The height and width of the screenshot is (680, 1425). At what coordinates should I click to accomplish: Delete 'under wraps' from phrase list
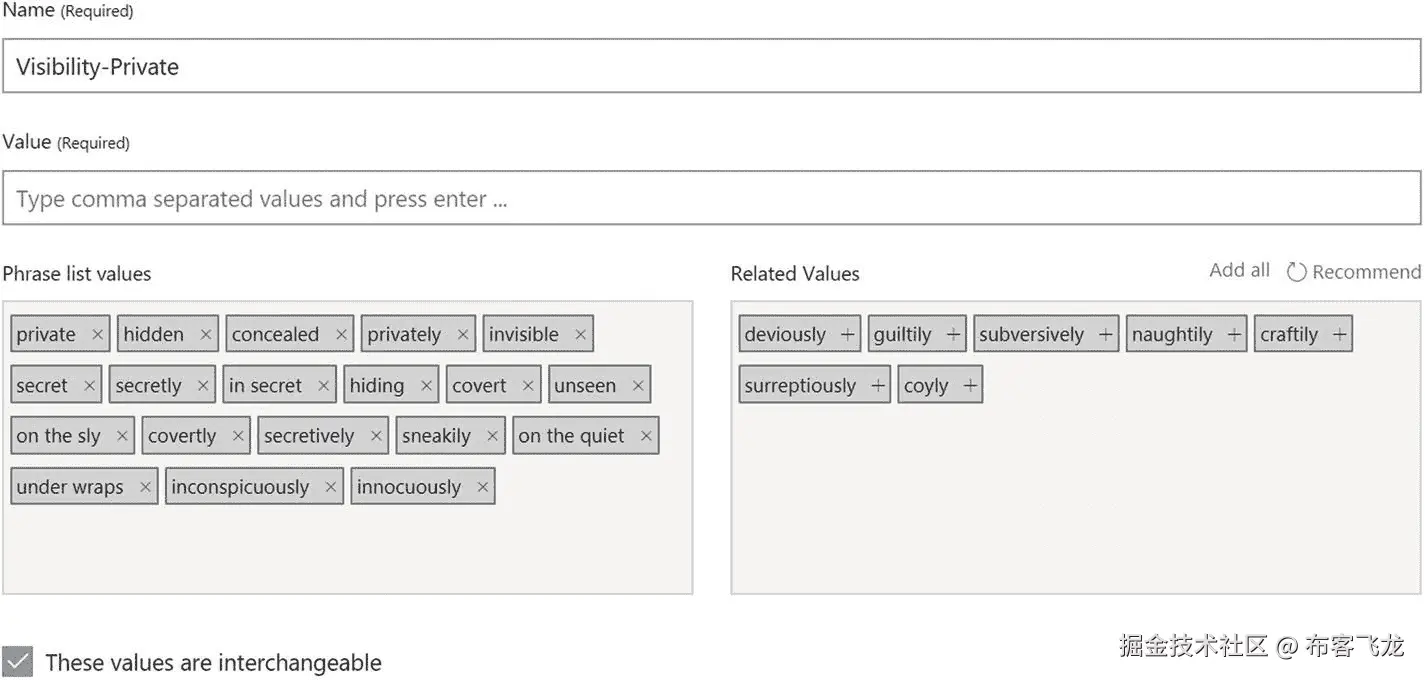[145, 487]
